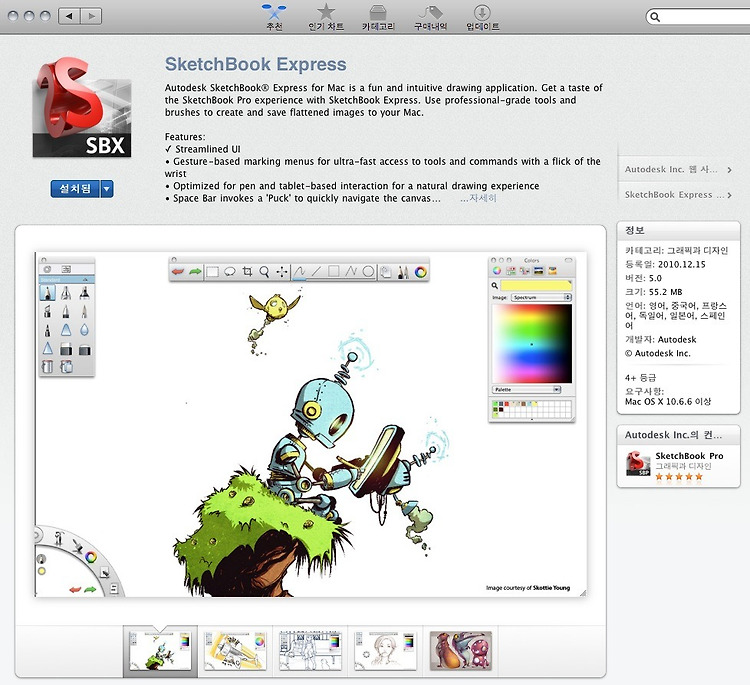Viewport: 750px width, 685px height.
Task: Click the App Store search field
Action: point(698,17)
